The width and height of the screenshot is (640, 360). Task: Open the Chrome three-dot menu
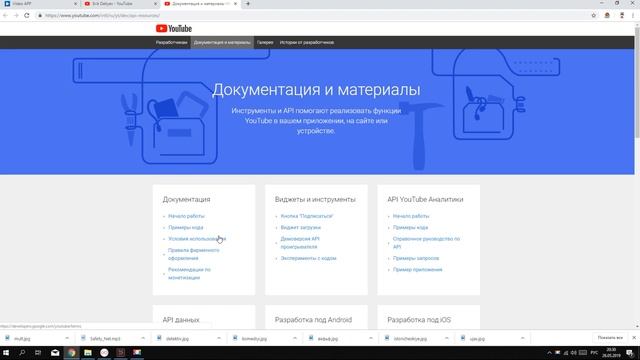633,16
